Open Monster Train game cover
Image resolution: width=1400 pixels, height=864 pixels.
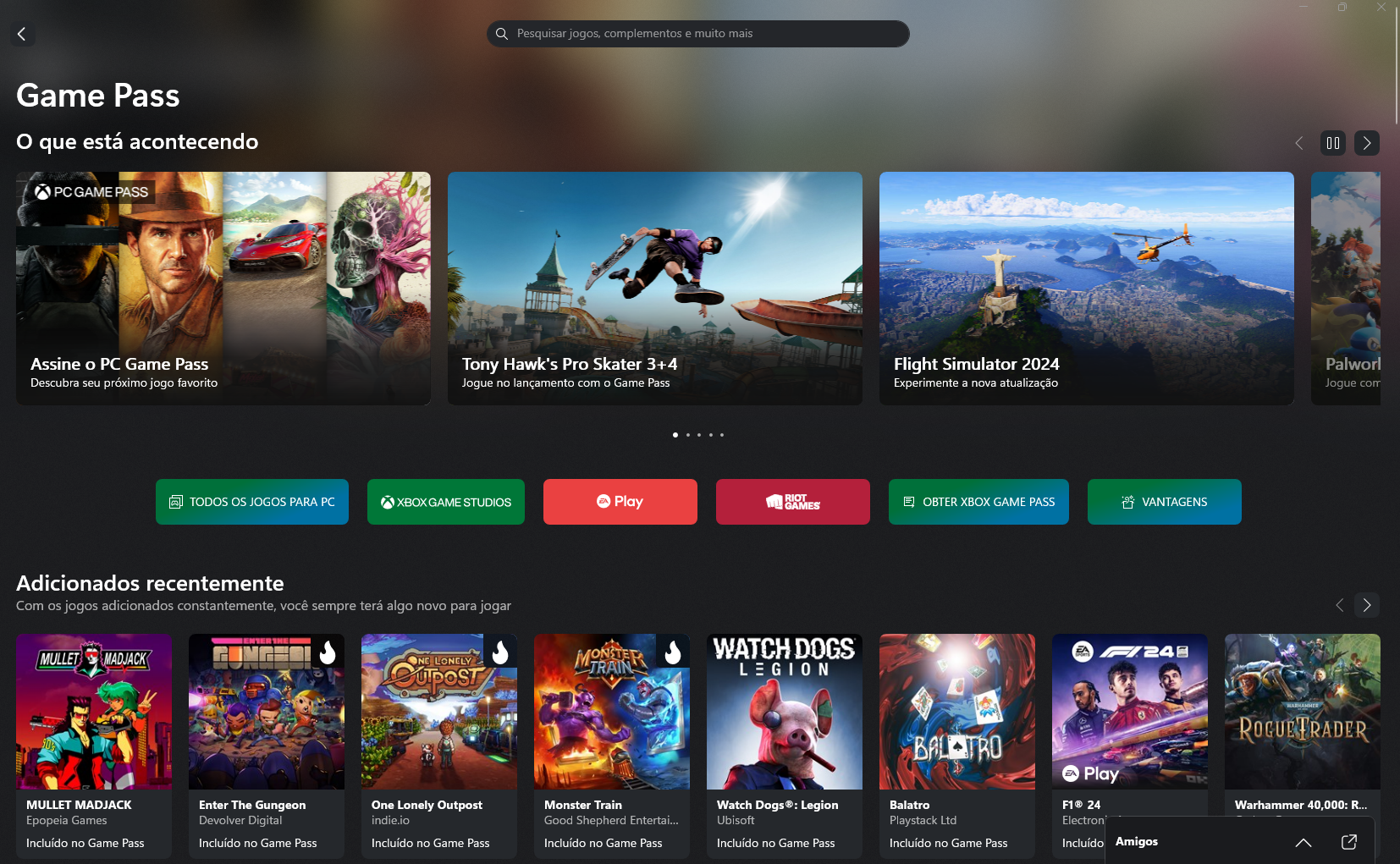(612, 712)
